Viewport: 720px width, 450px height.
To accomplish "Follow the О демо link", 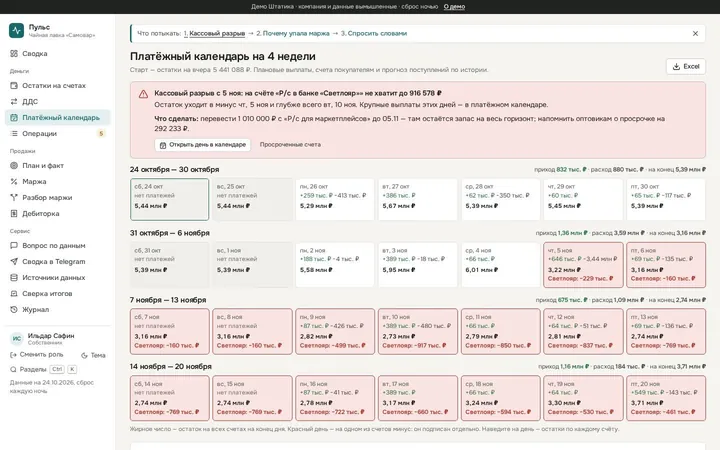I will pyautogui.click(x=454, y=7).
